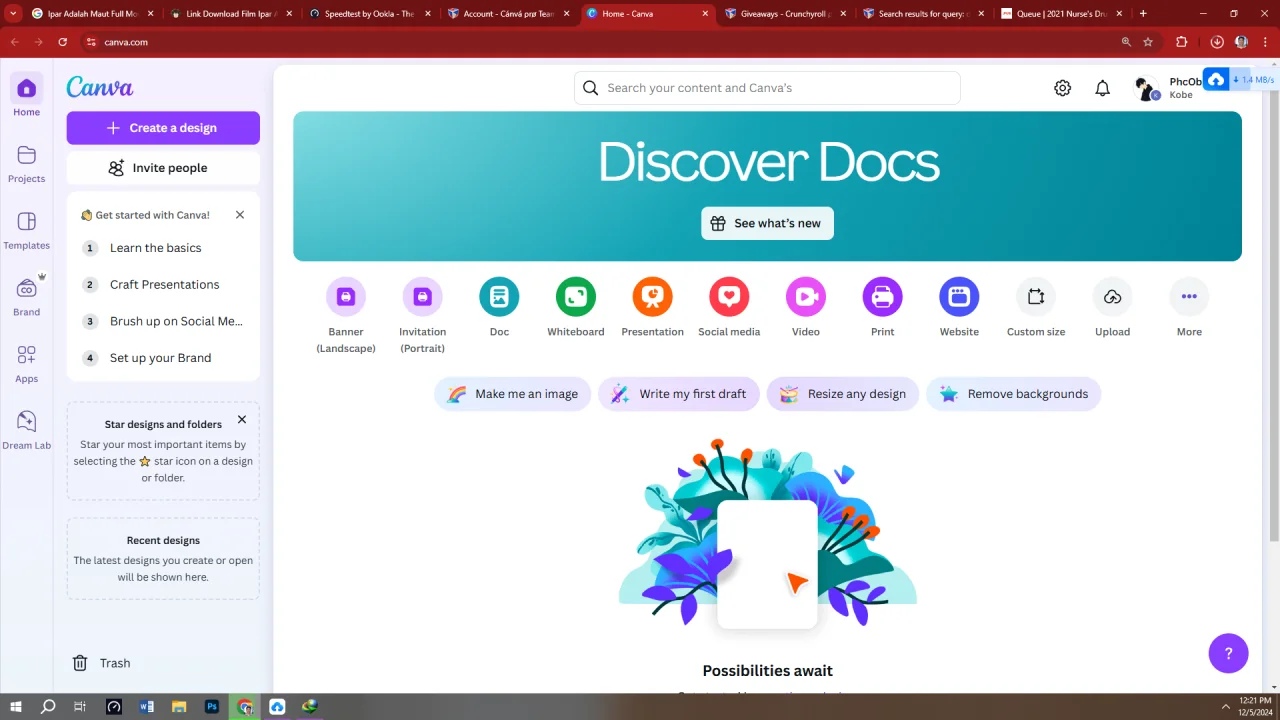Switch to the Queue 2021 Nurse's Drug tab
This screenshot has width=1280, height=720.
coord(1062,14)
